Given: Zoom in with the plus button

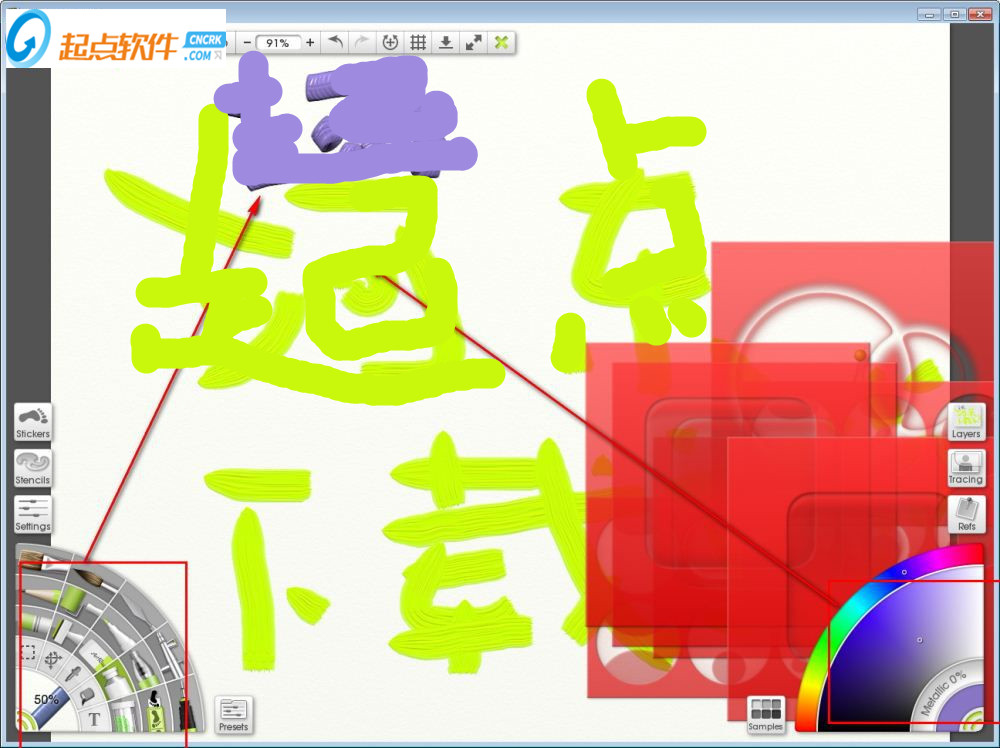Looking at the screenshot, I should click(310, 43).
